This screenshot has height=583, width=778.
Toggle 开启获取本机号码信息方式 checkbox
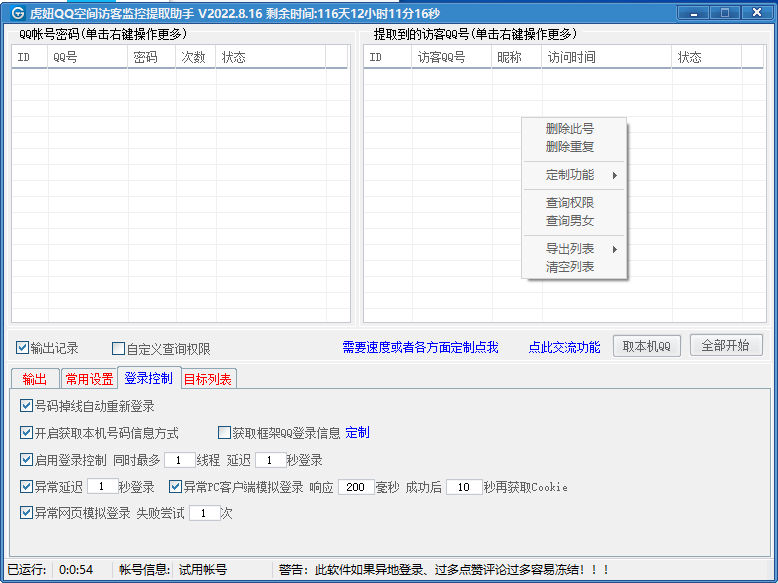point(26,433)
